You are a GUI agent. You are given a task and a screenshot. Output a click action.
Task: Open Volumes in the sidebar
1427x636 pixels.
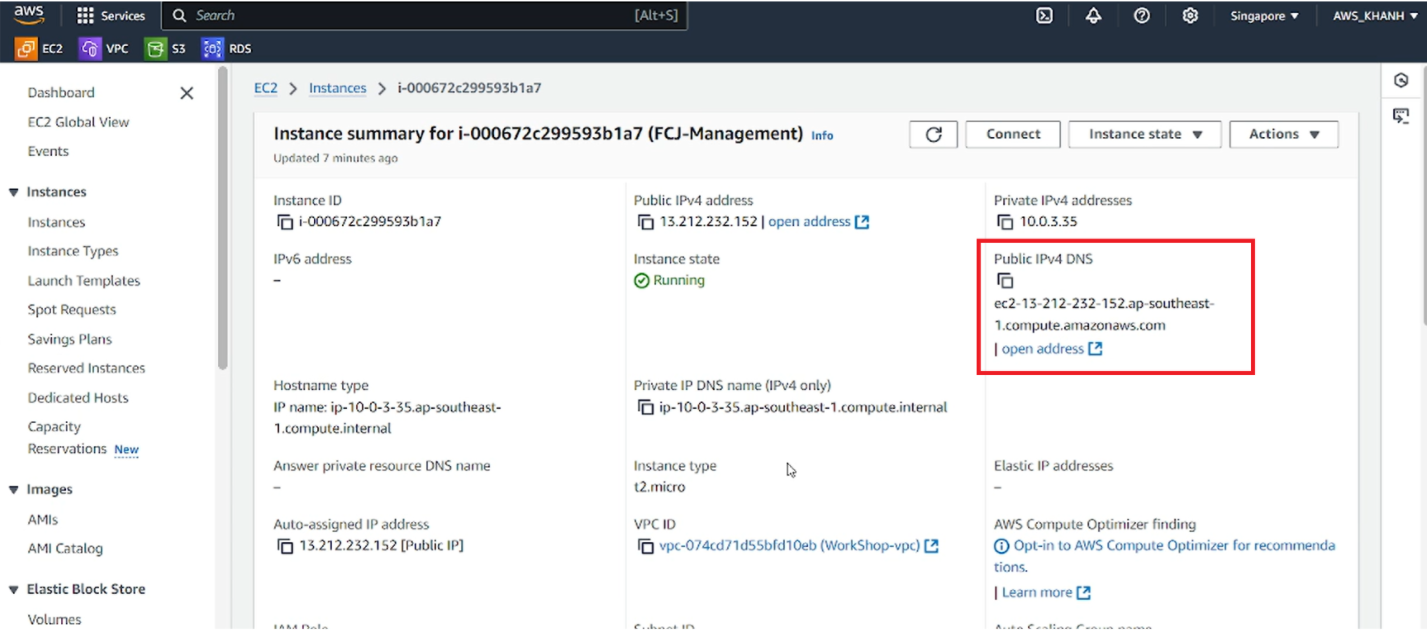pos(55,619)
